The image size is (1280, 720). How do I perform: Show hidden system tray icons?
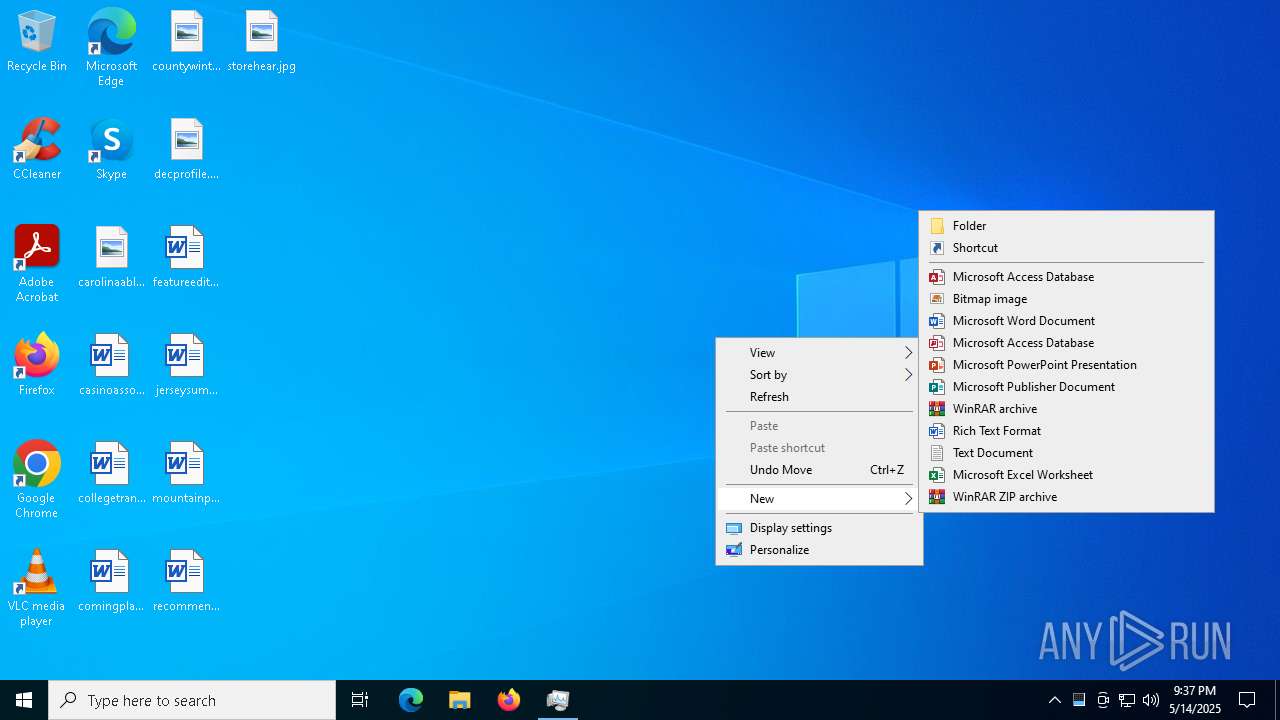[x=1055, y=700]
